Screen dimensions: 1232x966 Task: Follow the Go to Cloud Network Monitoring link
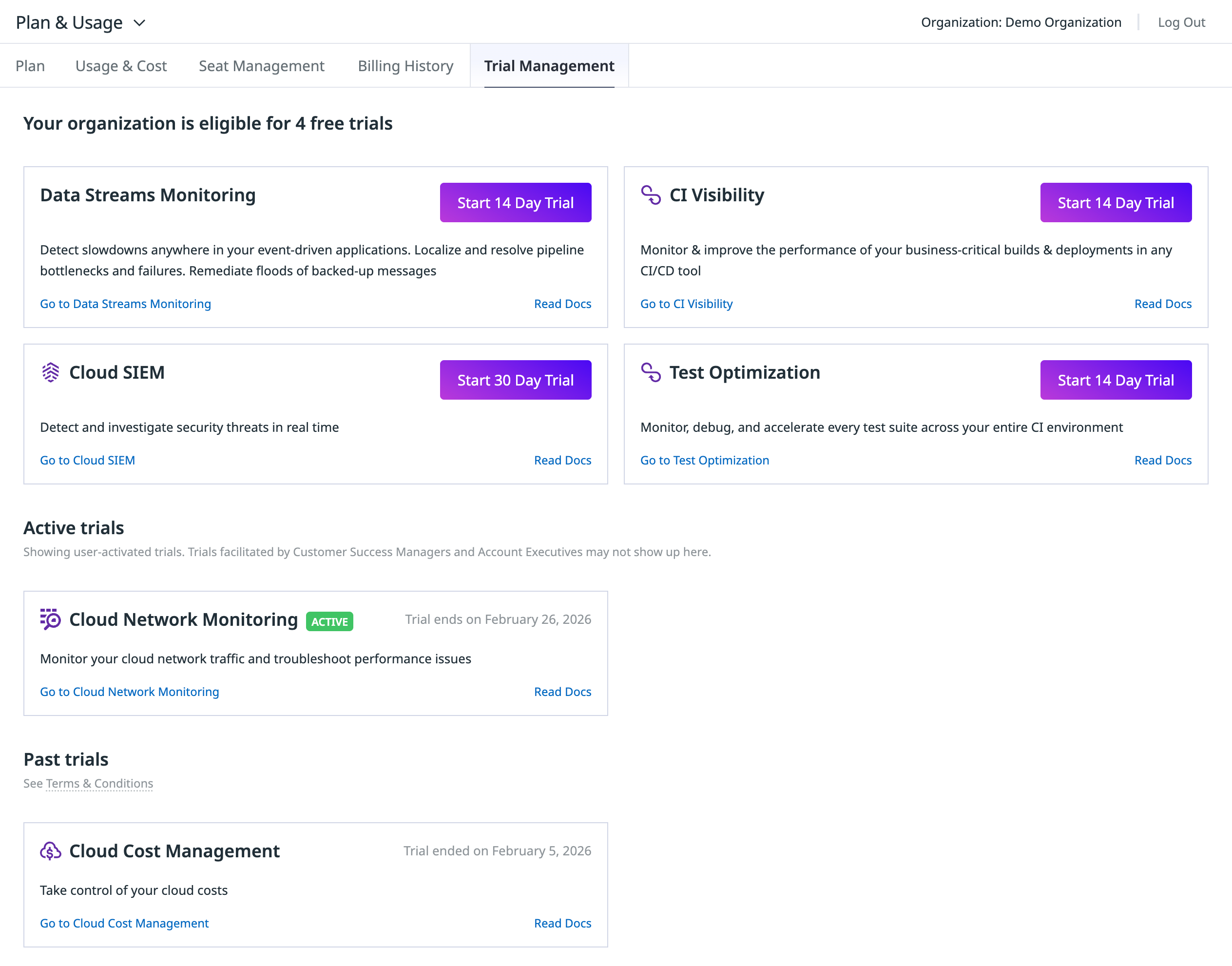coord(129,692)
